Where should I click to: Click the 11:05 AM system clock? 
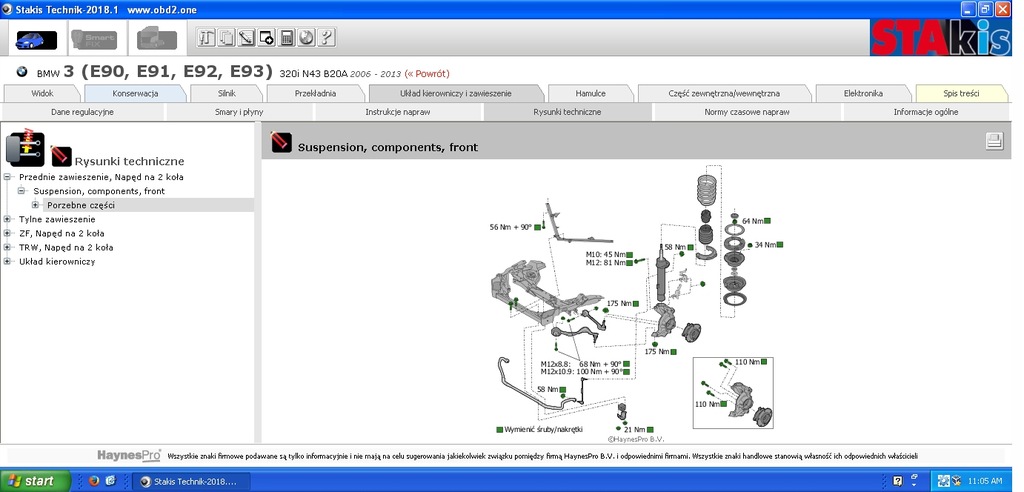[985, 481]
